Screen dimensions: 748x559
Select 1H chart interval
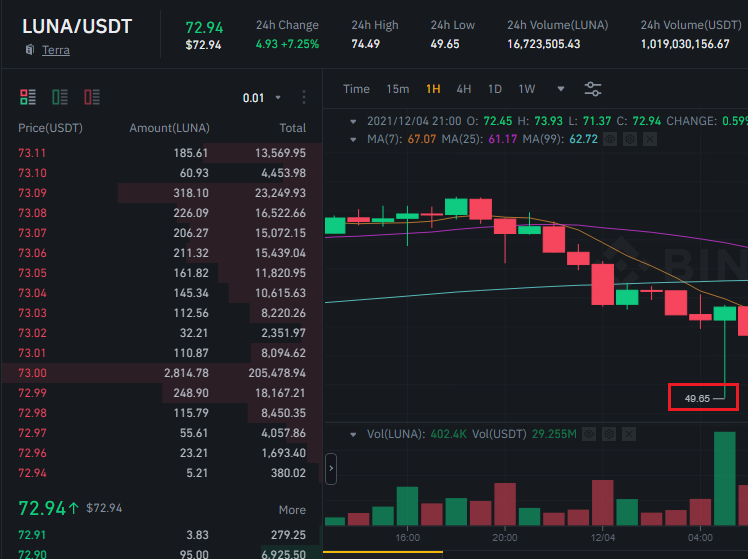433,89
